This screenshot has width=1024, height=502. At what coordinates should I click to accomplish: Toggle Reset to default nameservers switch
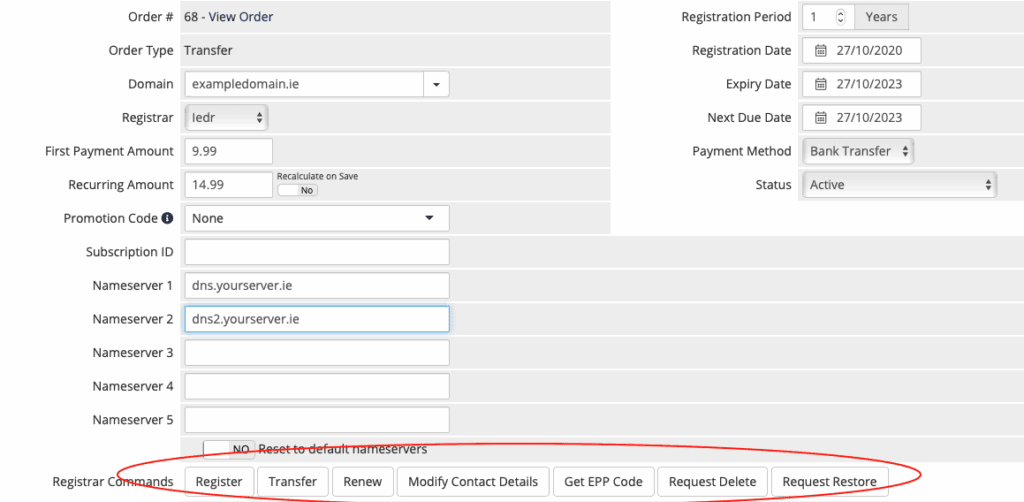point(229,449)
